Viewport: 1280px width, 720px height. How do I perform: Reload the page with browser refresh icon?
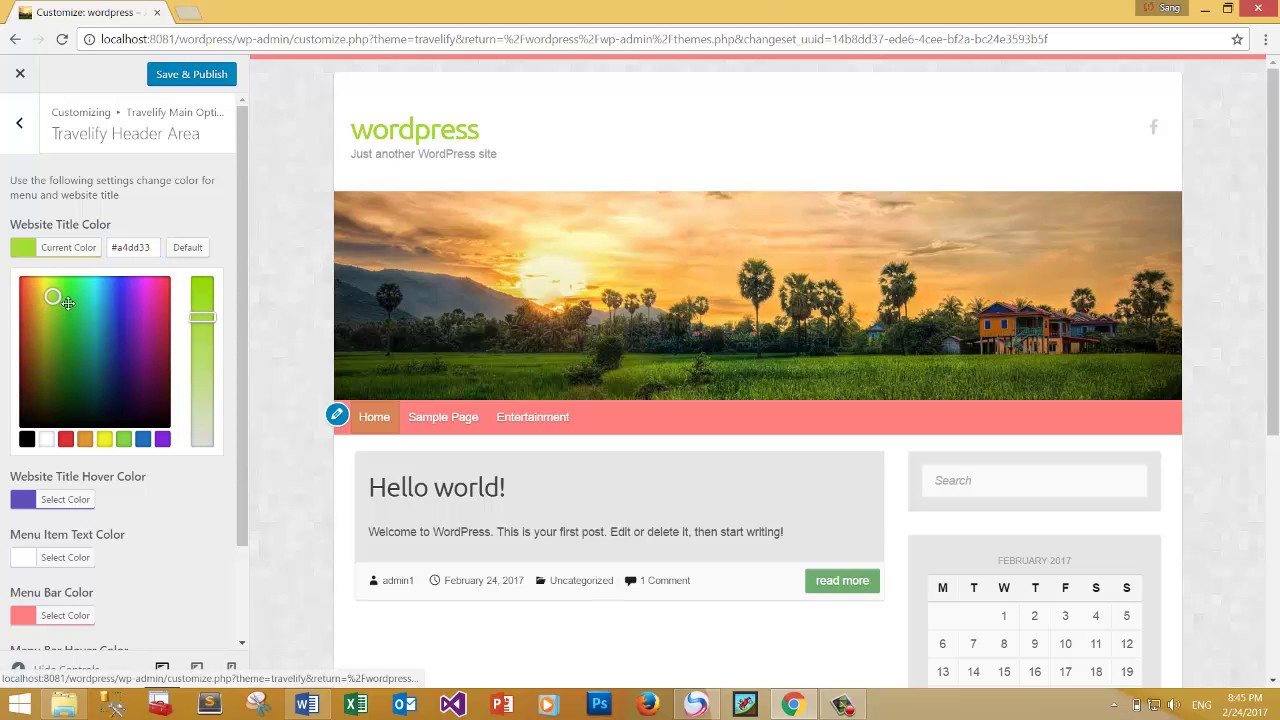coord(62,39)
